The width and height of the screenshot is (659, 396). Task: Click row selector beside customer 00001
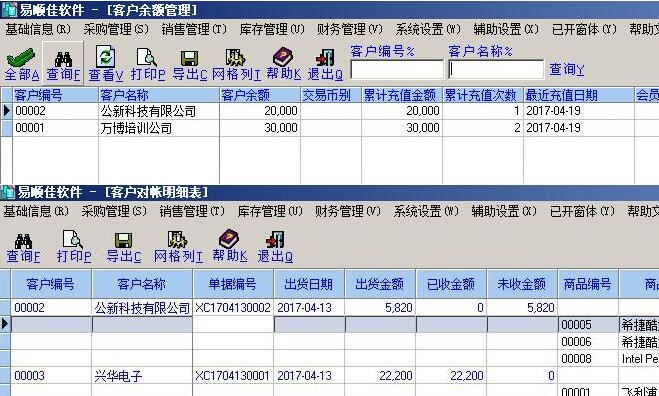pos(6,128)
